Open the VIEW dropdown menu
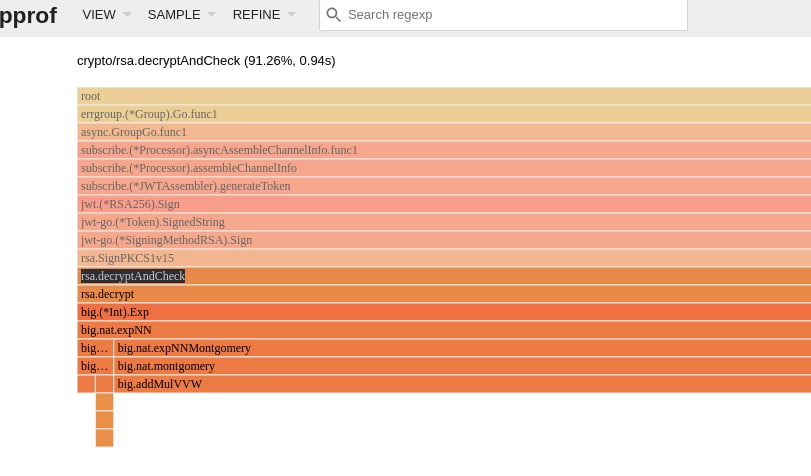Image resolution: width=811 pixels, height=476 pixels. coord(106,14)
